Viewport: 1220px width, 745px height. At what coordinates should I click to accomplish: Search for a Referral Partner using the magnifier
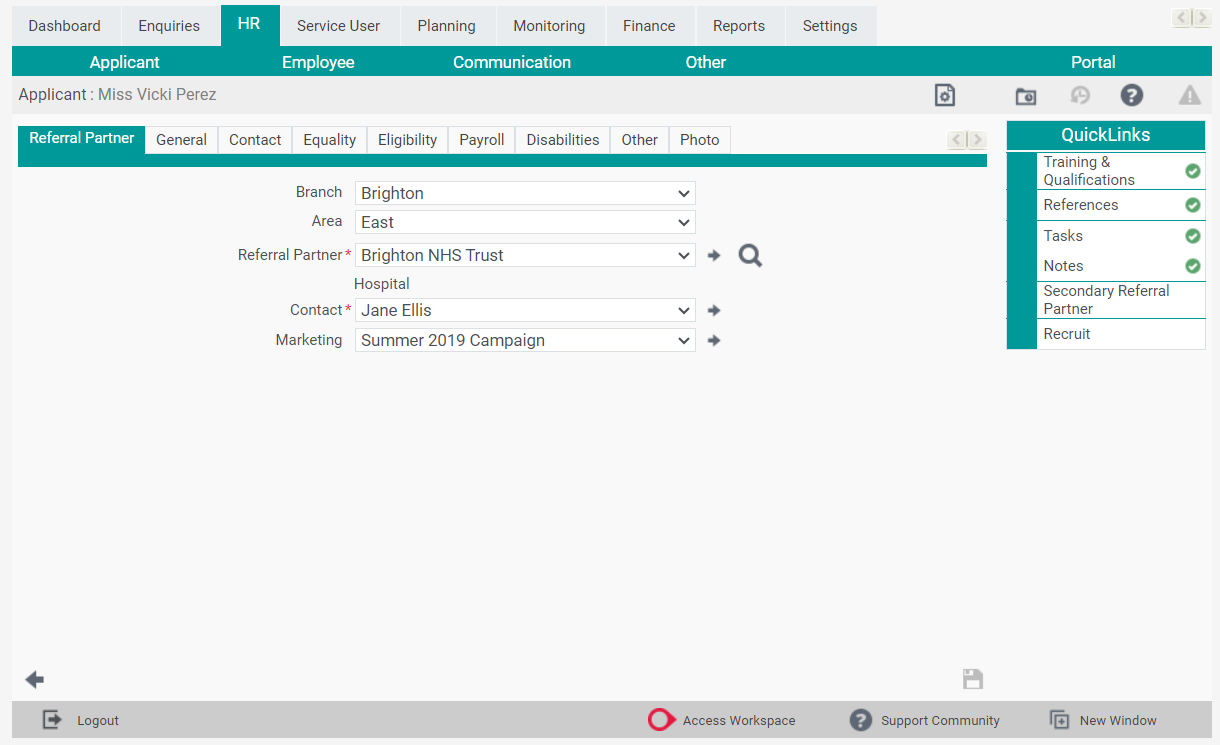[750, 255]
